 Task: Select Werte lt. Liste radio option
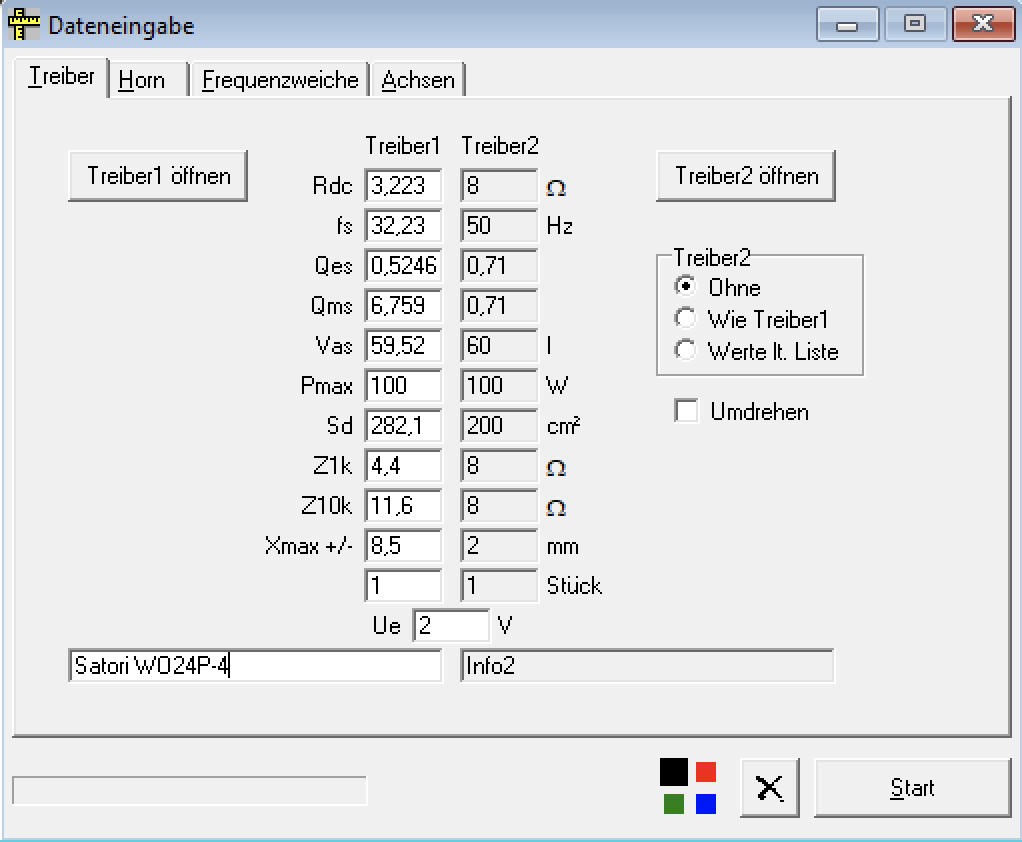tap(686, 351)
